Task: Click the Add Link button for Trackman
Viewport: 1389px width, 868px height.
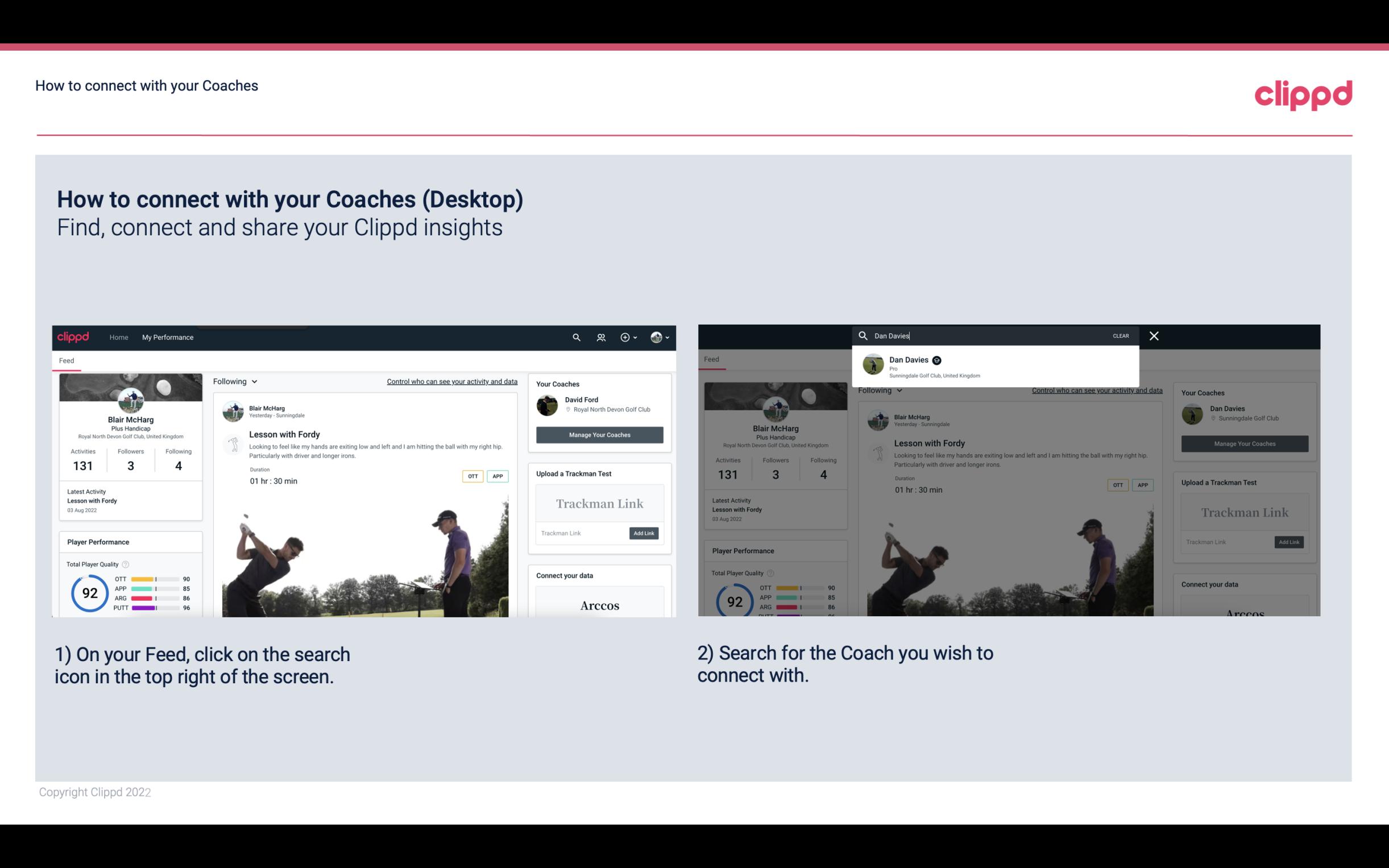Action: point(644,533)
